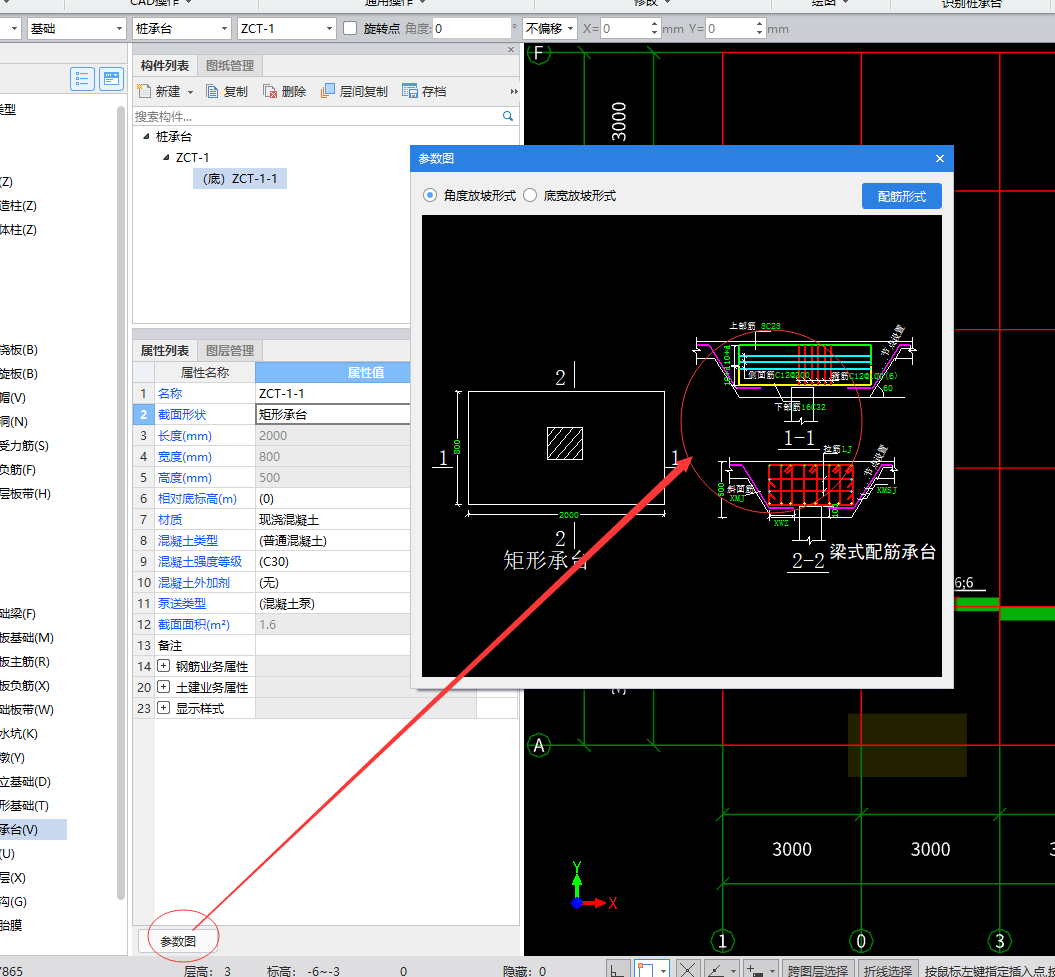Expand 钢筋业务属性 group

click(x=163, y=666)
